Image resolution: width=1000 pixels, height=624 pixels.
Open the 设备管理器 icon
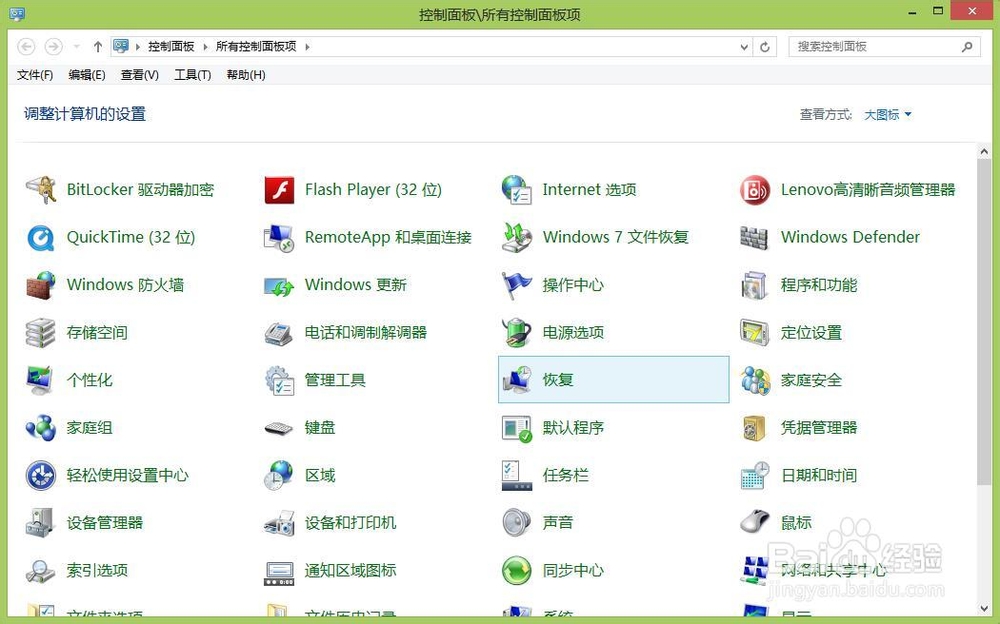[x=41, y=523]
